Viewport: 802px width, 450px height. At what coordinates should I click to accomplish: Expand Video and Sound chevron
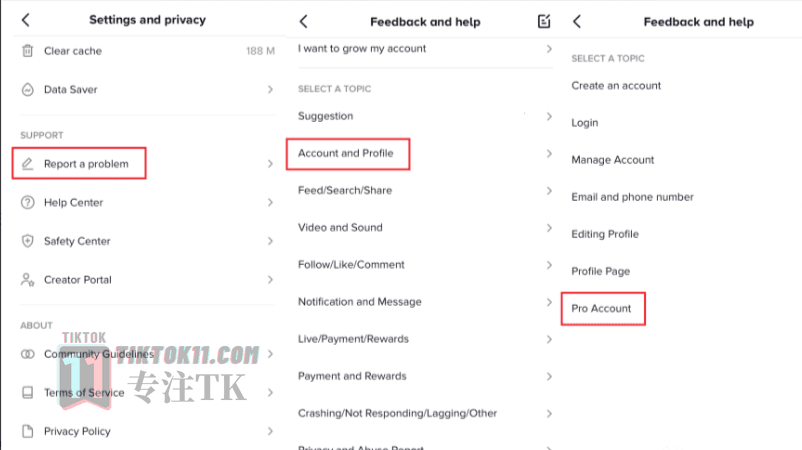tap(549, 228)
